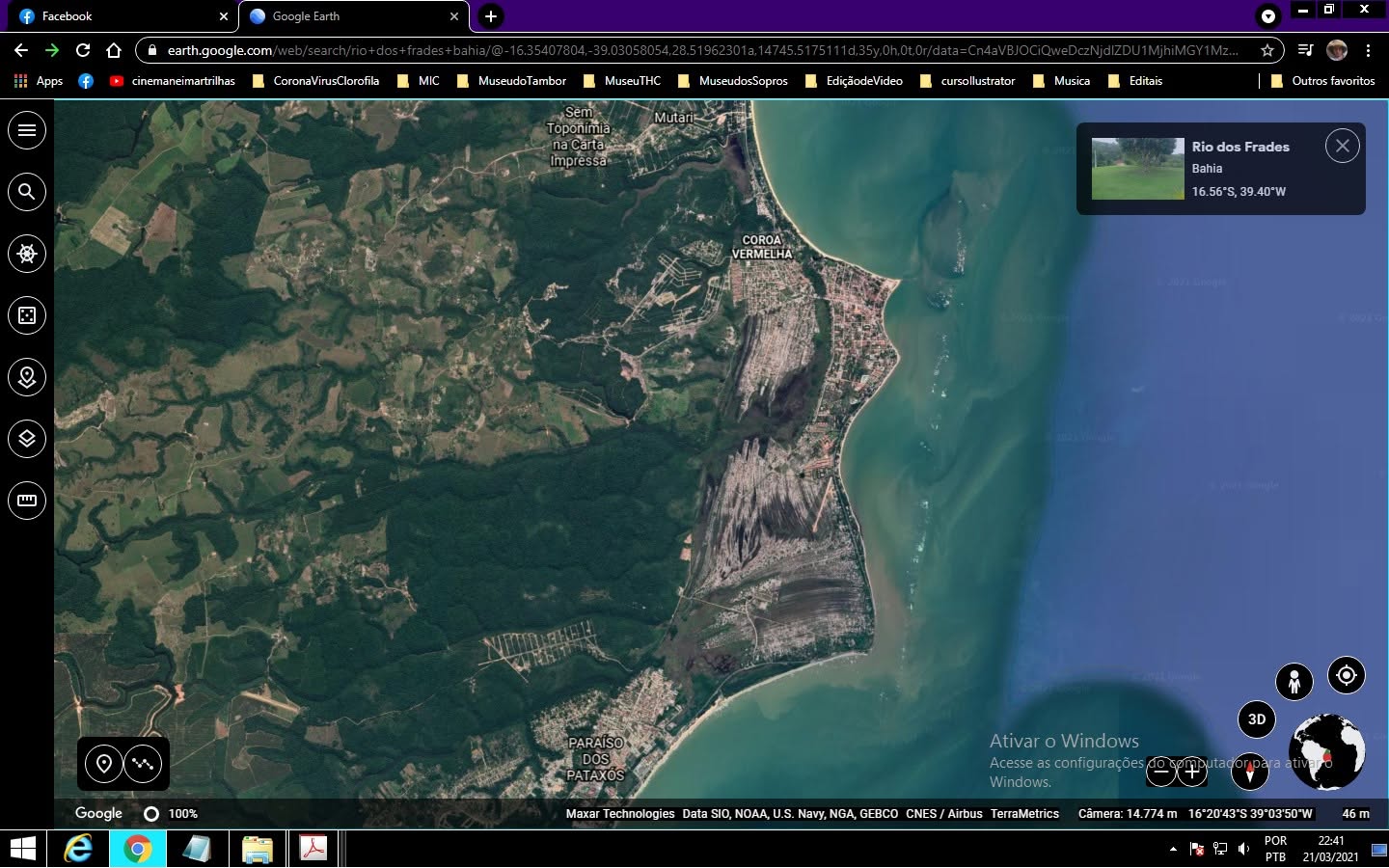Open the Apps bookmarks shortcut
1389x868 pixels.
[39, 81]
